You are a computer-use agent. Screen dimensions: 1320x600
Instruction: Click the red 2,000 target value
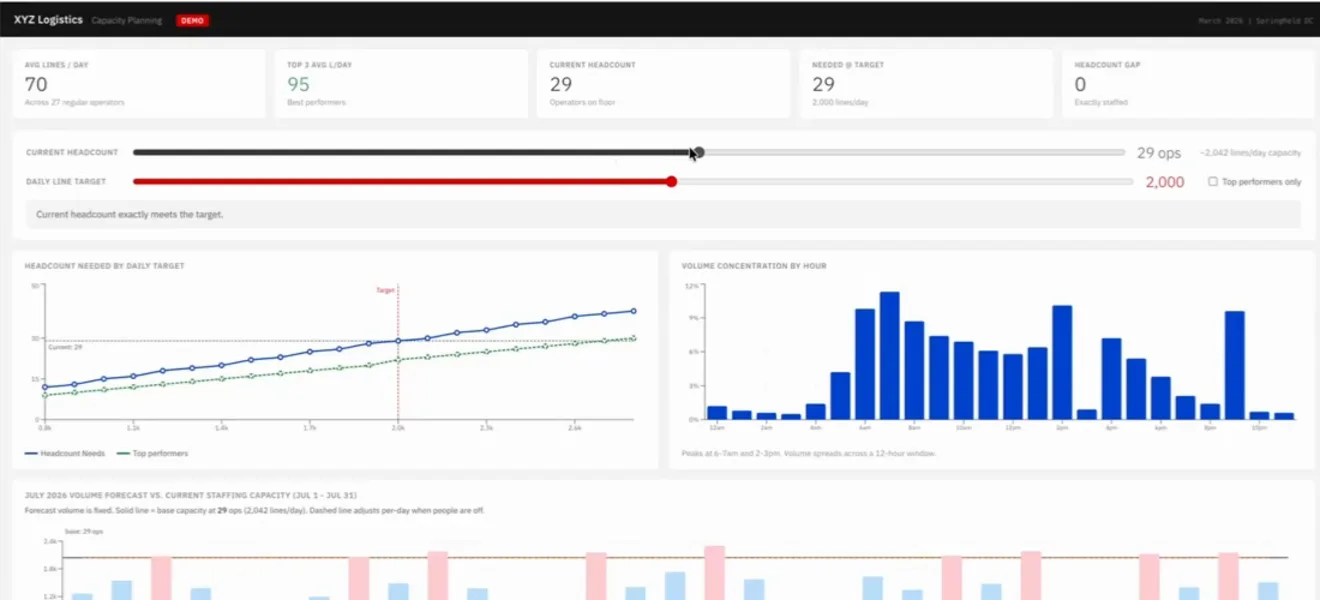pyautogui.click(x=1165, y=182)
